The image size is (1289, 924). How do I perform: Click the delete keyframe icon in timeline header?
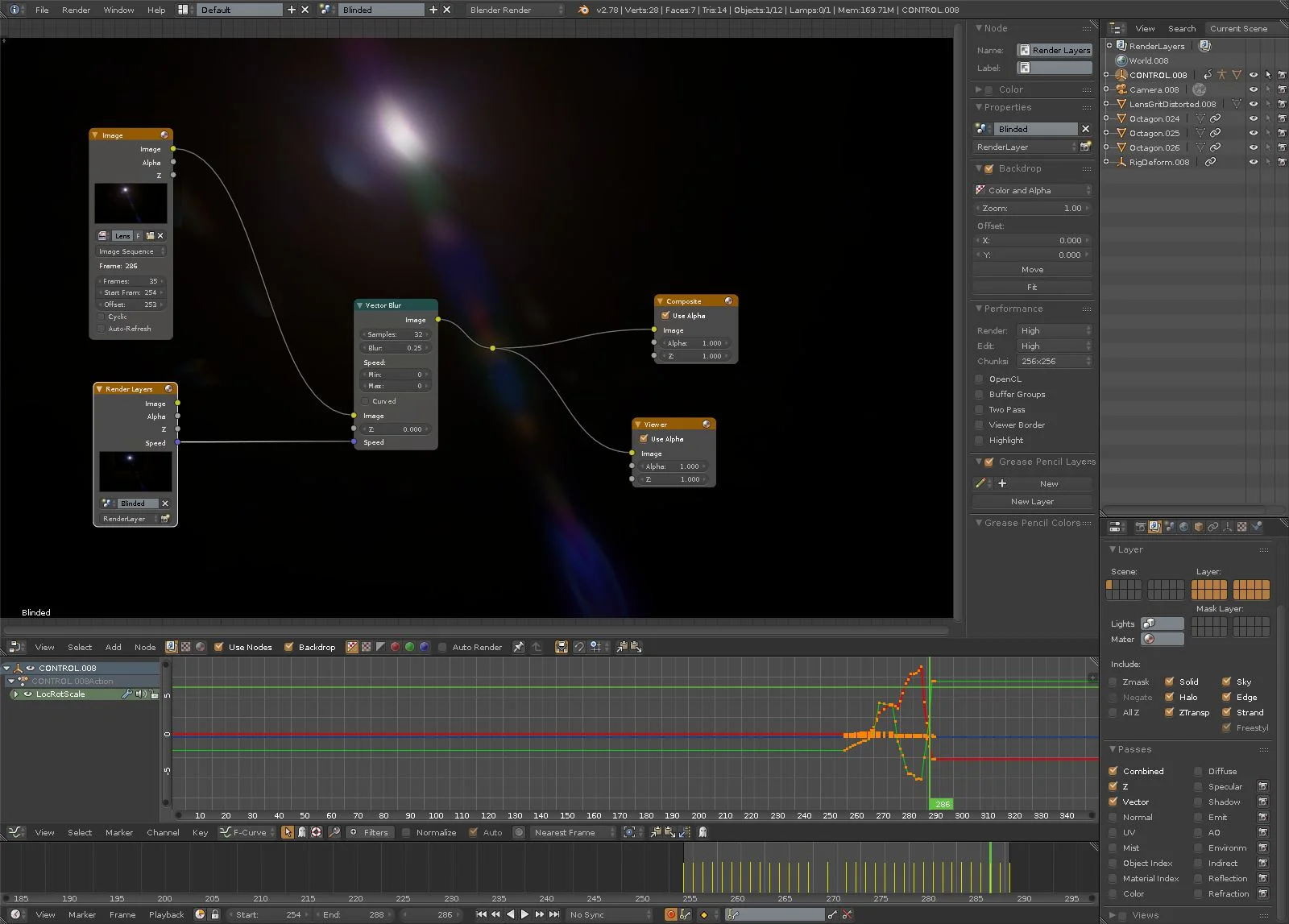(x=848, y=914)
